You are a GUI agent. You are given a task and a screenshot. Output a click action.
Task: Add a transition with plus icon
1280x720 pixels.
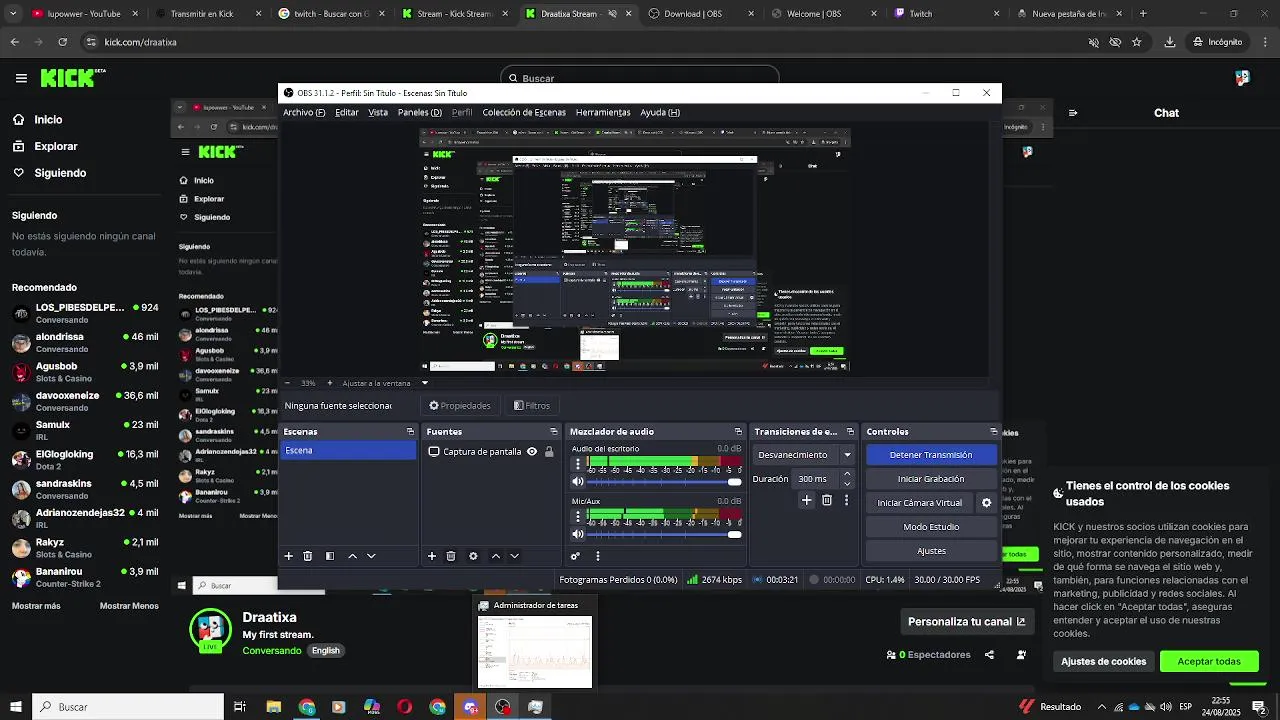806,500
